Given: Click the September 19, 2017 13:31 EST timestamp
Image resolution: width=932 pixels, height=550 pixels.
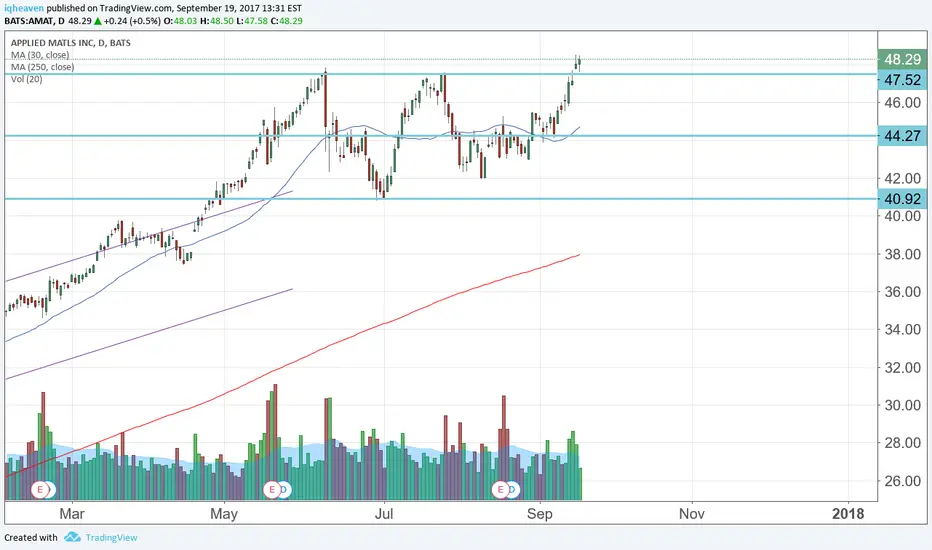Looking at the screenshot, I should coord(239,8).
